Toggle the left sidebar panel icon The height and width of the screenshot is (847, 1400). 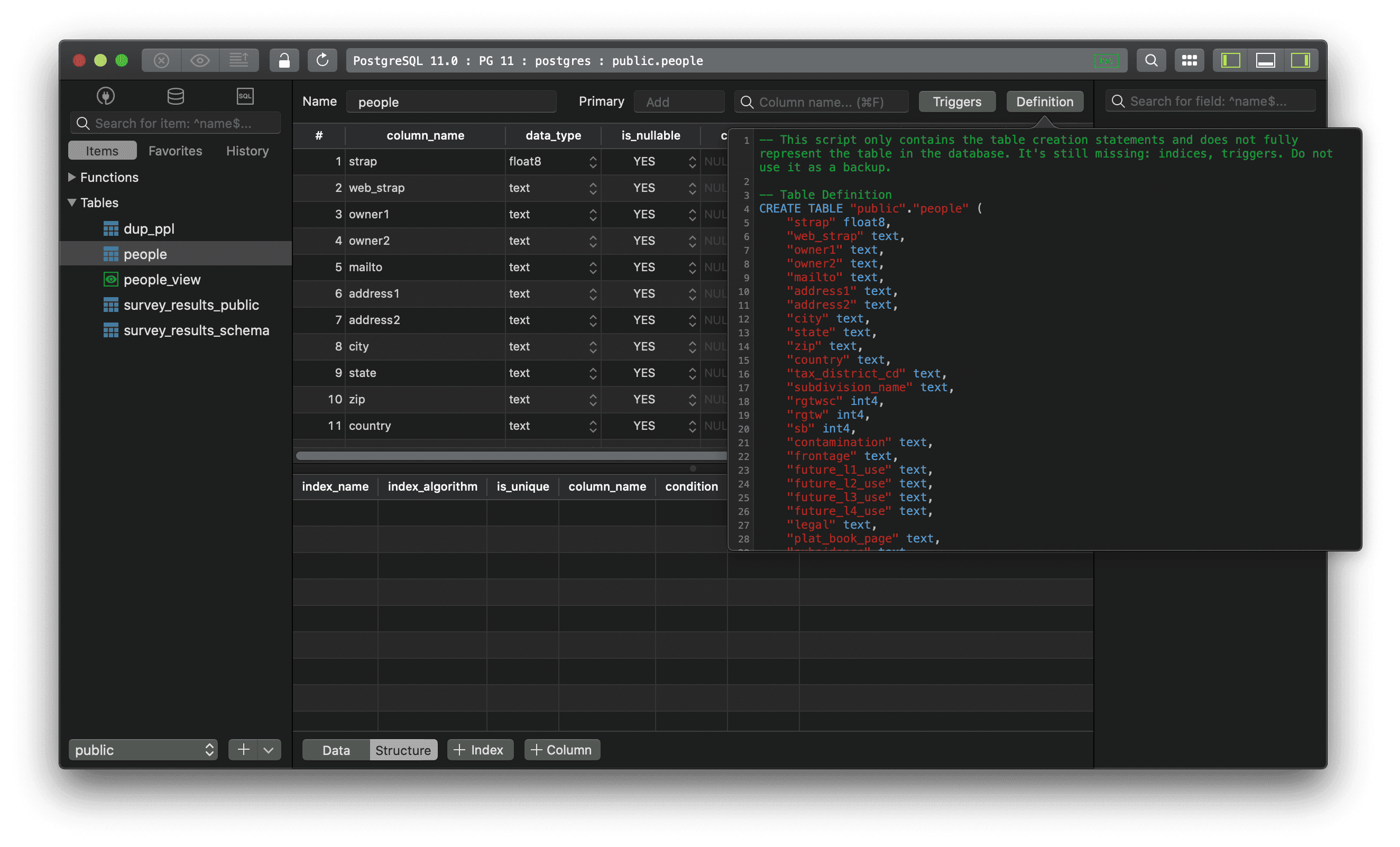click(x=1231, y=60)
